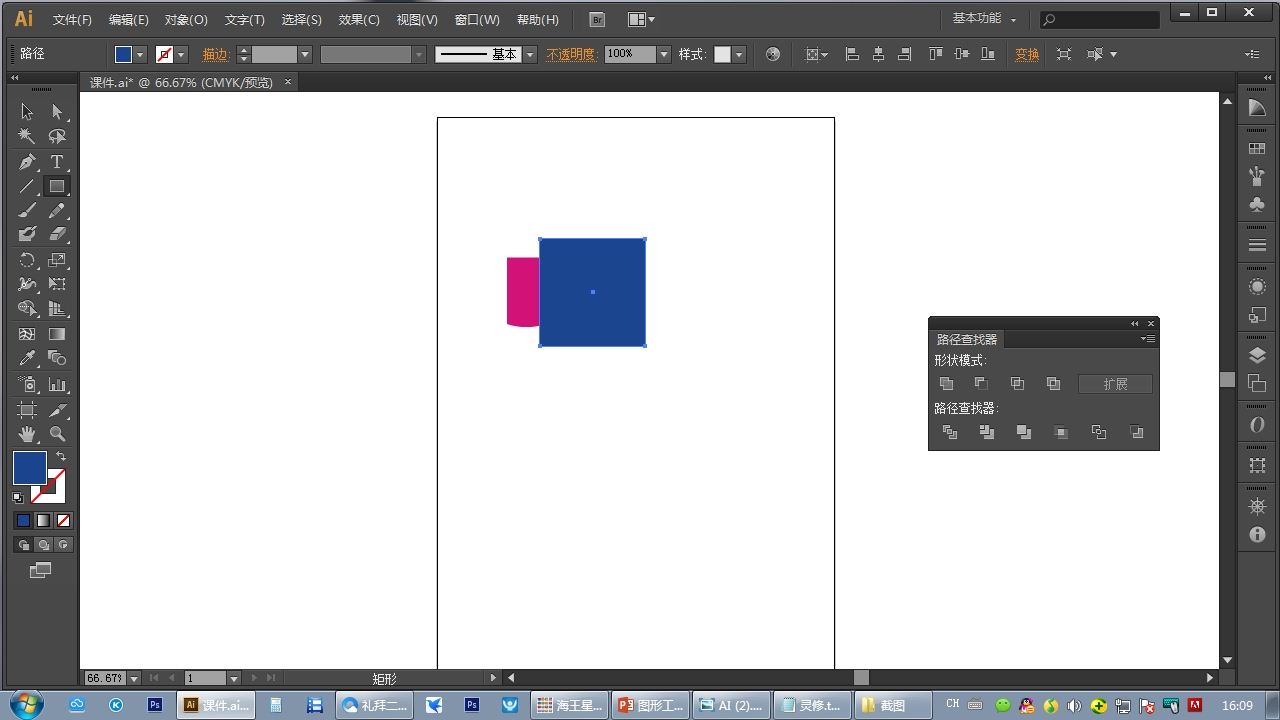Pick the Eyedropper tool
This screenshot has height=720, width=1280.
coord(27,358)
